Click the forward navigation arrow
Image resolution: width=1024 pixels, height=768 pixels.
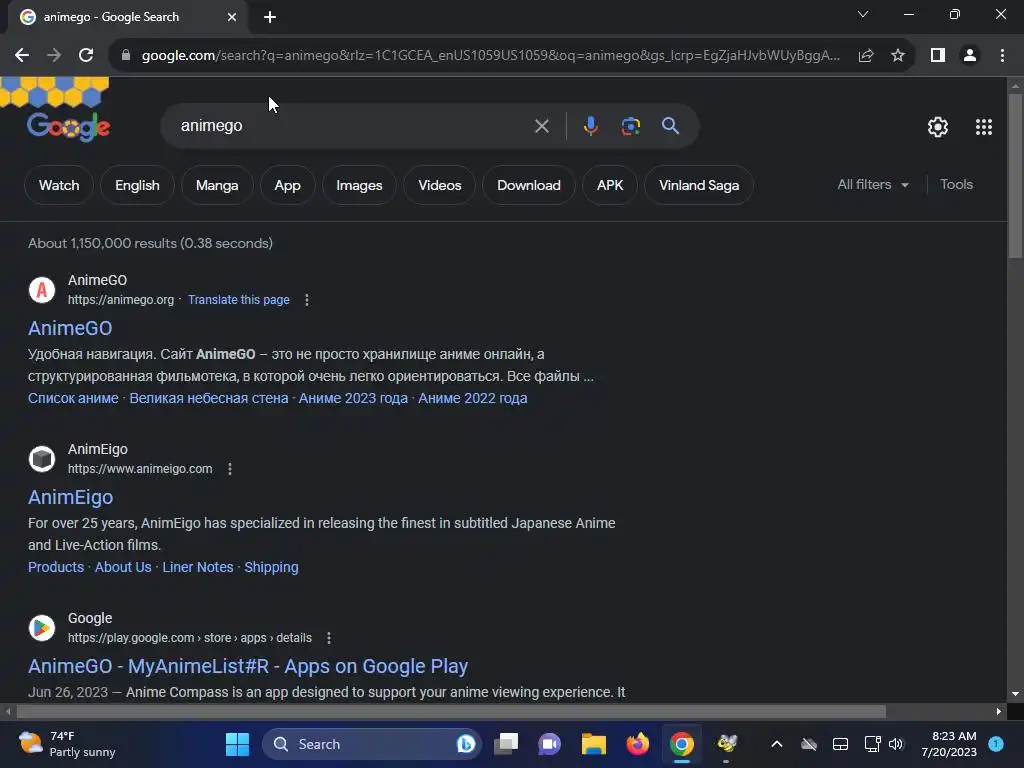point(54,56)
